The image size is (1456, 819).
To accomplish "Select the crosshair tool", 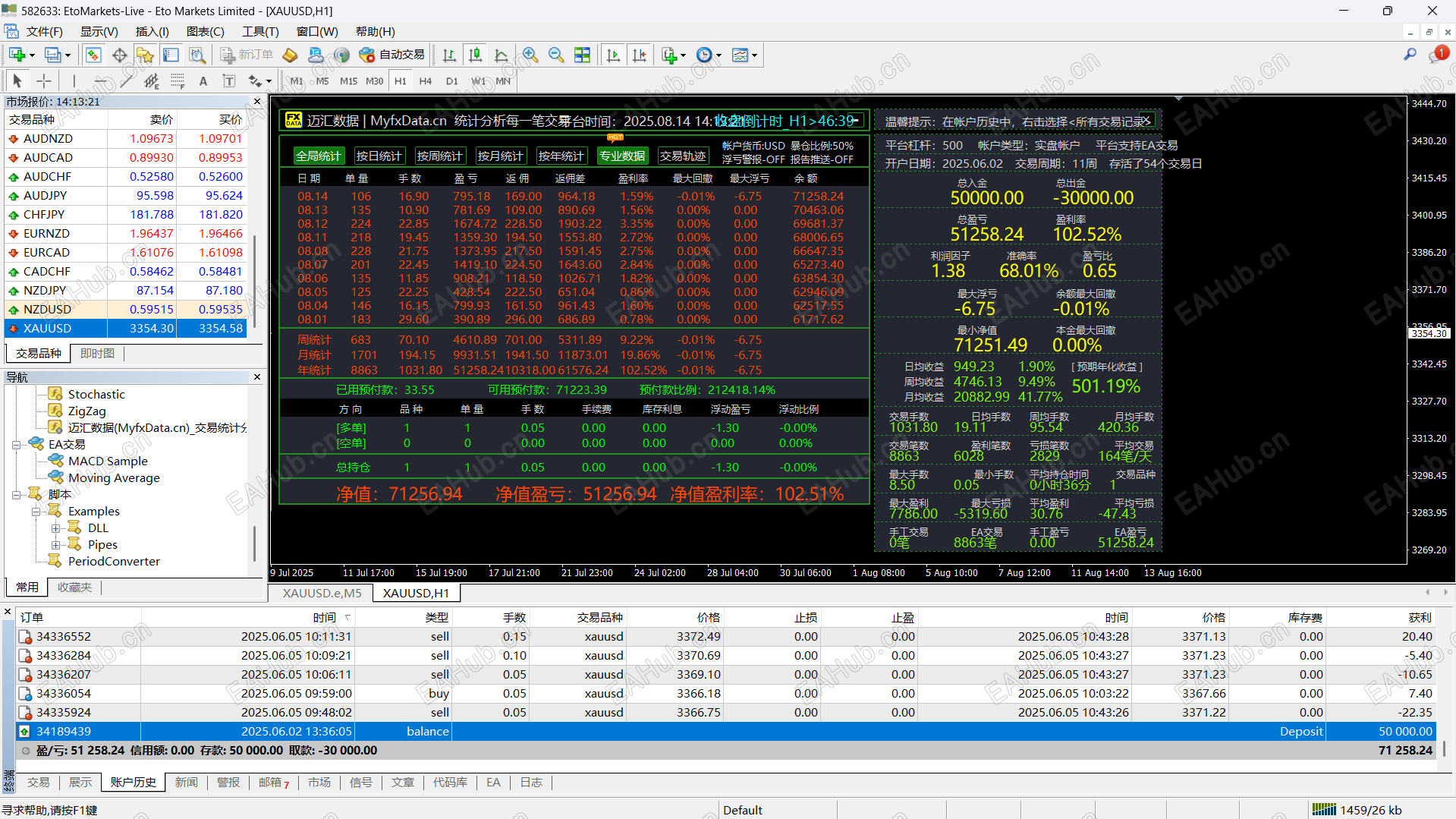I will (44, 80).
